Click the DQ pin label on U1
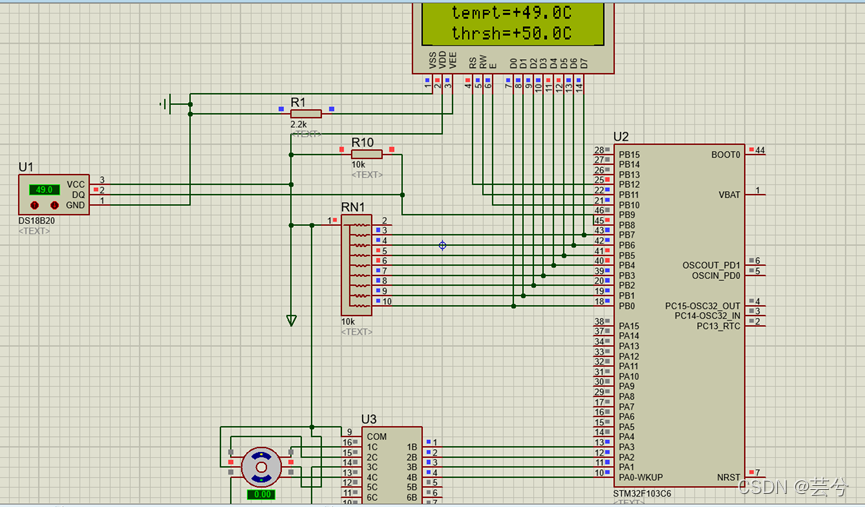 pyautogui.click(x=78, y=195)
